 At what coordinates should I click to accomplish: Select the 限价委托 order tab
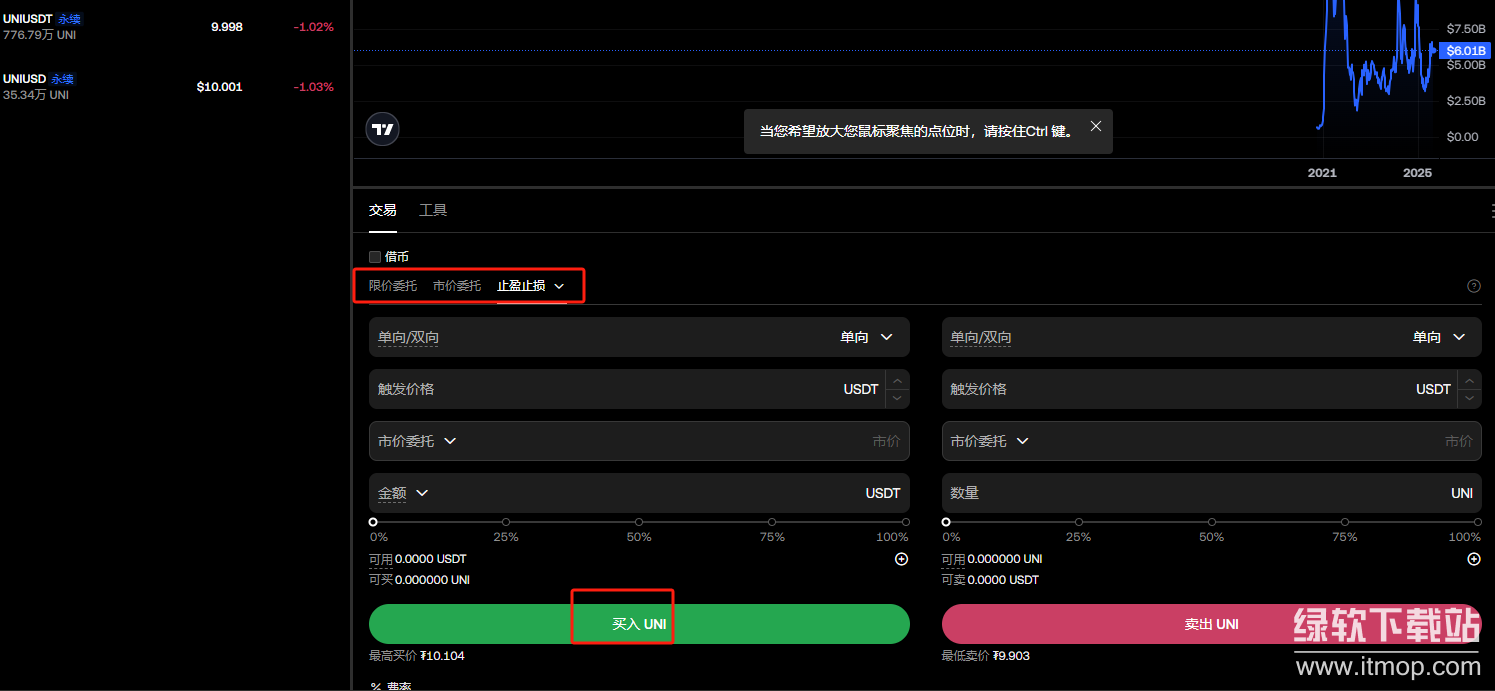(x=393, y=286)
